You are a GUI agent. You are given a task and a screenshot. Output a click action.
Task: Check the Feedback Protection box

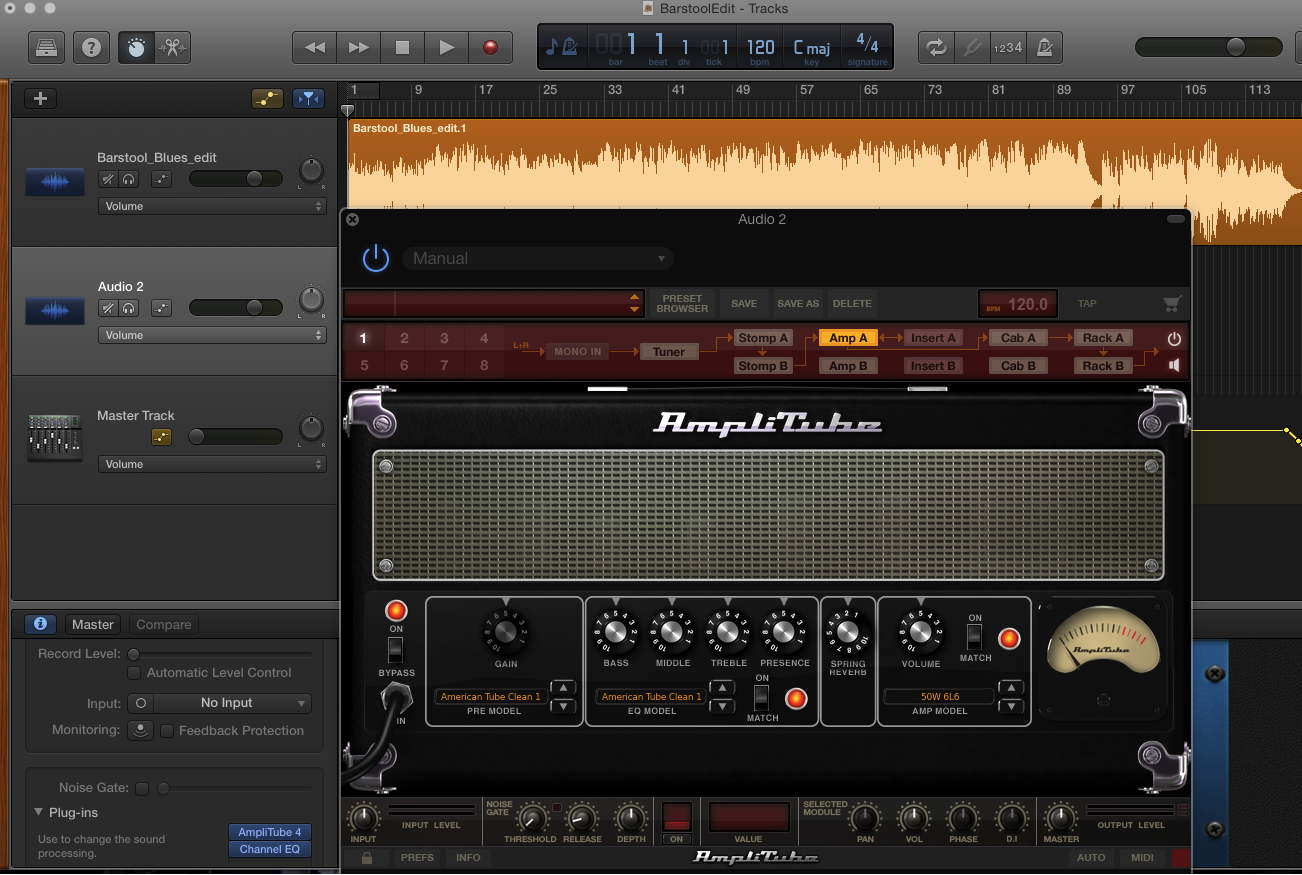pos(168,731)
